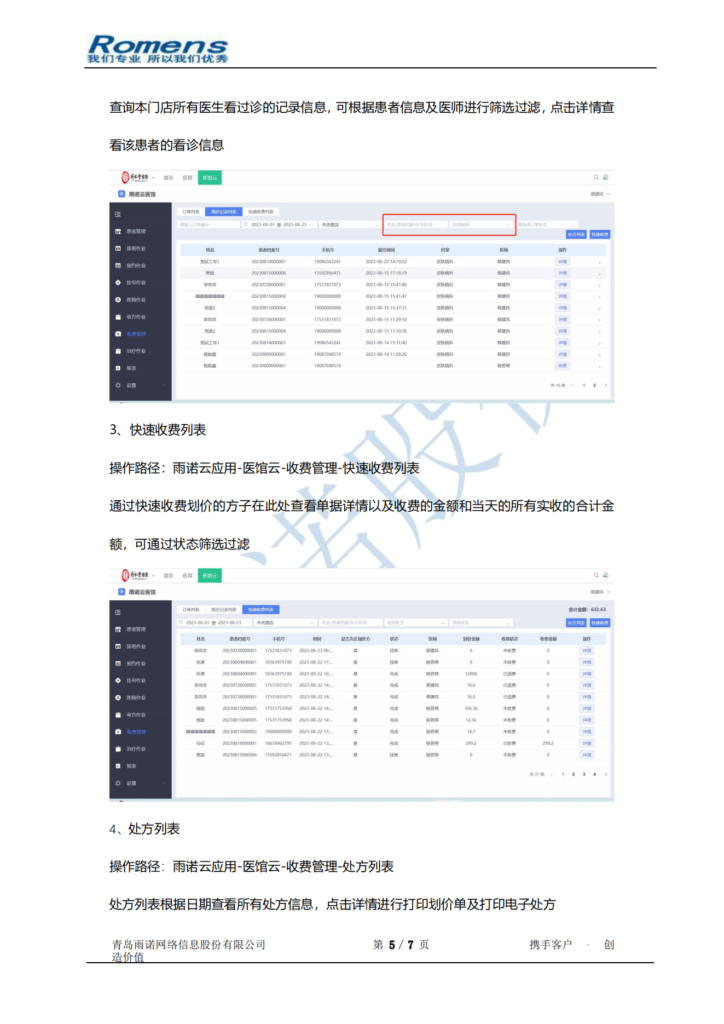Click 299.2 划价金额 cell in lower table

(471, 743)
